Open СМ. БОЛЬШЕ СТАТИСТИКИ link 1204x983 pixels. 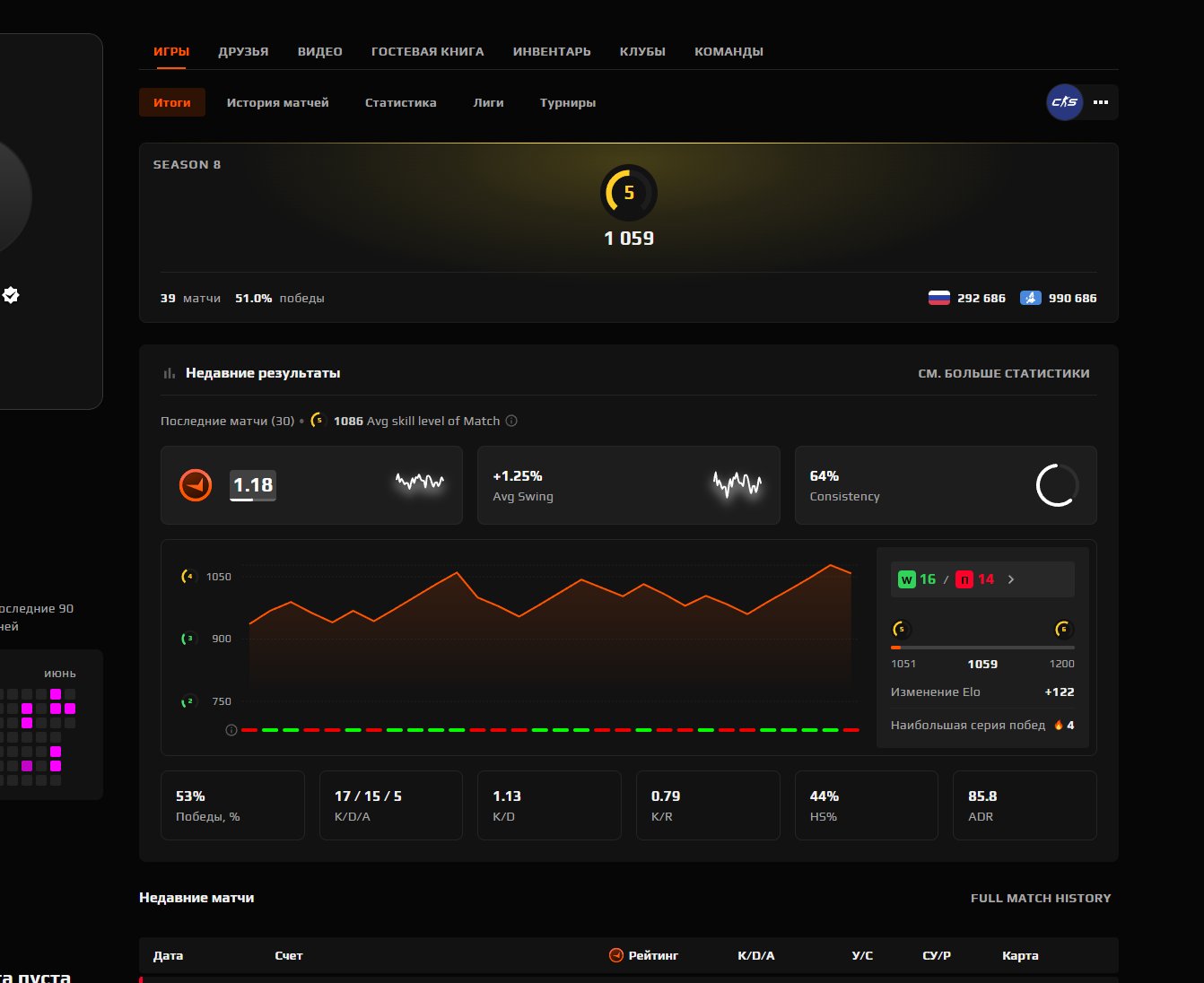click(x=1004, y=373)
